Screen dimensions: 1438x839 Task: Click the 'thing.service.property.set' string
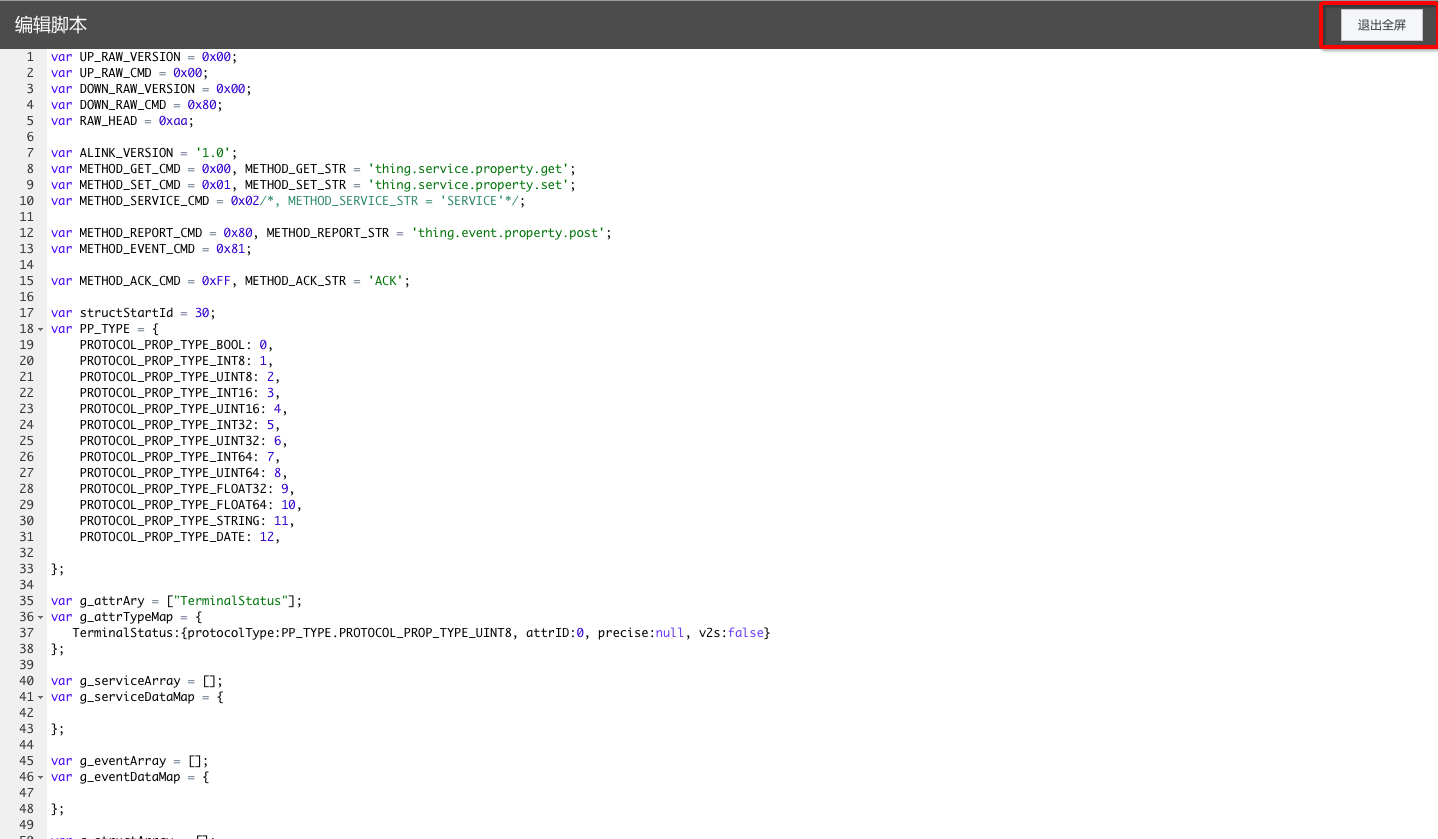(x=469, y=185)
